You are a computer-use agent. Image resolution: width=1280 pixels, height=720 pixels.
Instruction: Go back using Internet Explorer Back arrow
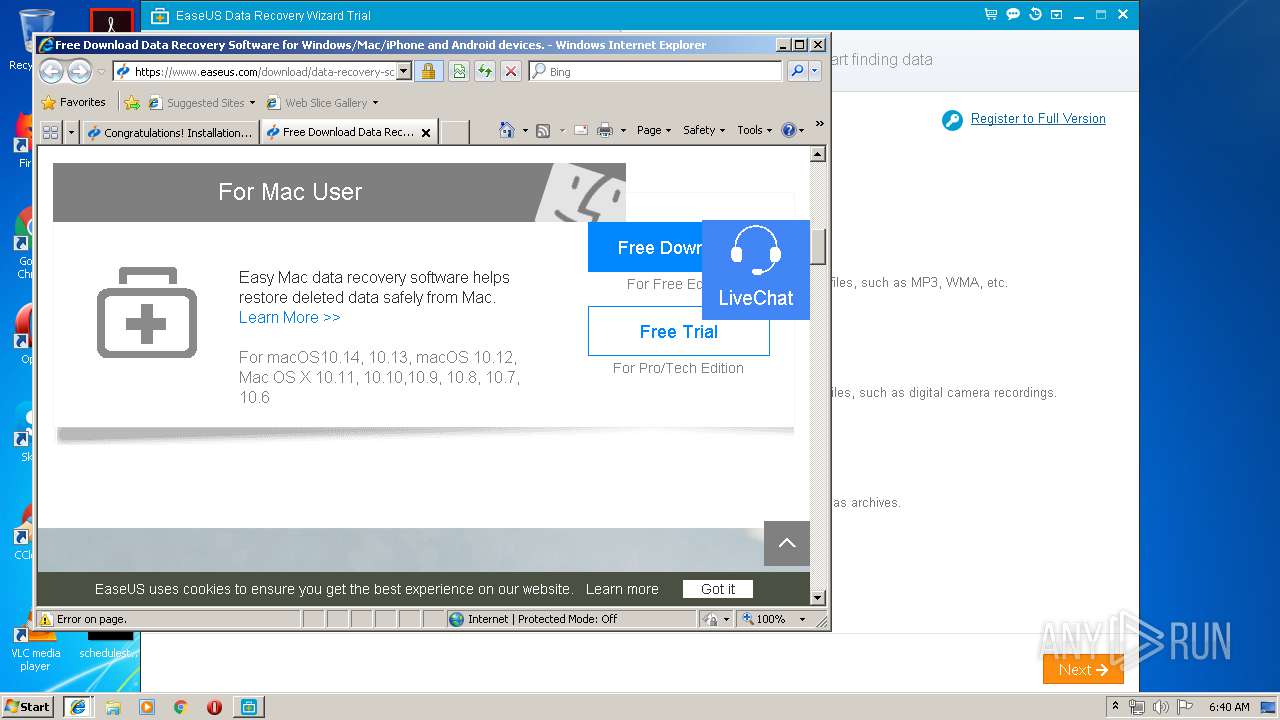(x=52, y=71)
